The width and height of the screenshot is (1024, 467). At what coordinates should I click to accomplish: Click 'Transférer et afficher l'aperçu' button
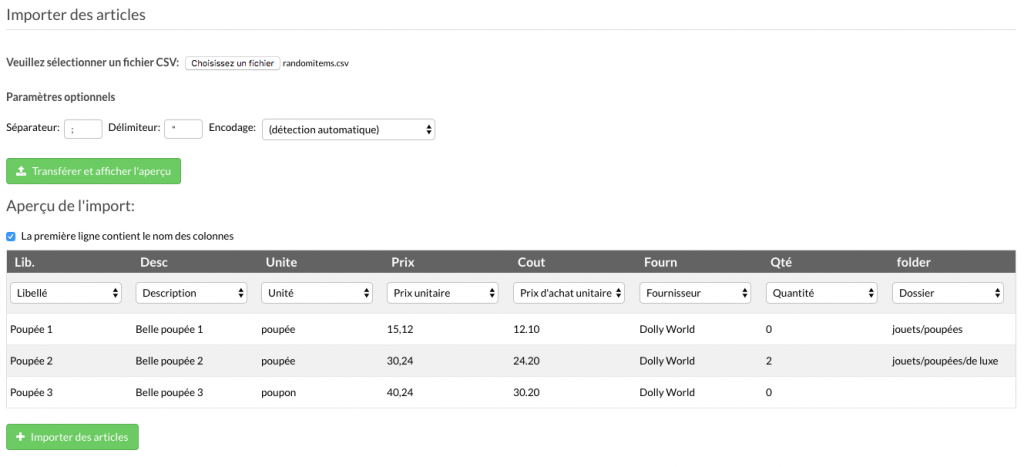[x=93, y=171]
